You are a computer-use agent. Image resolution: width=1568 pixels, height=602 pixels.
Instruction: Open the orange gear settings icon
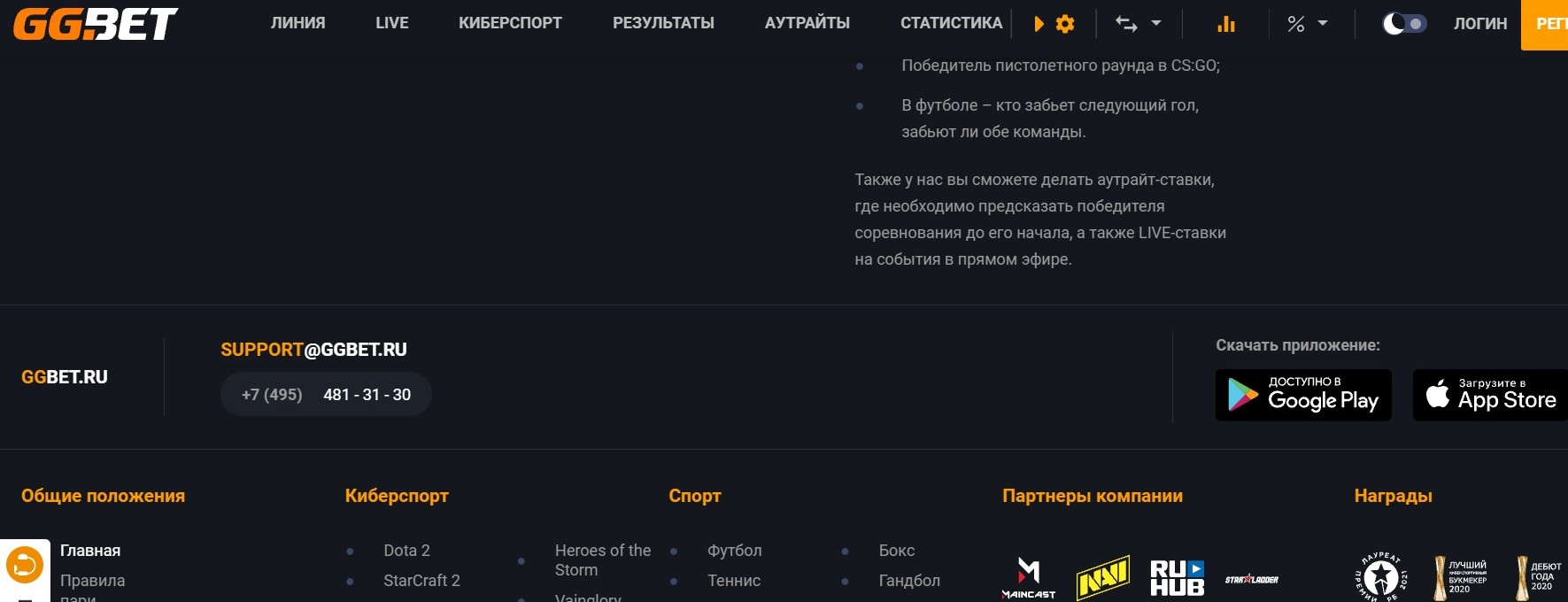pos(1065,24)
